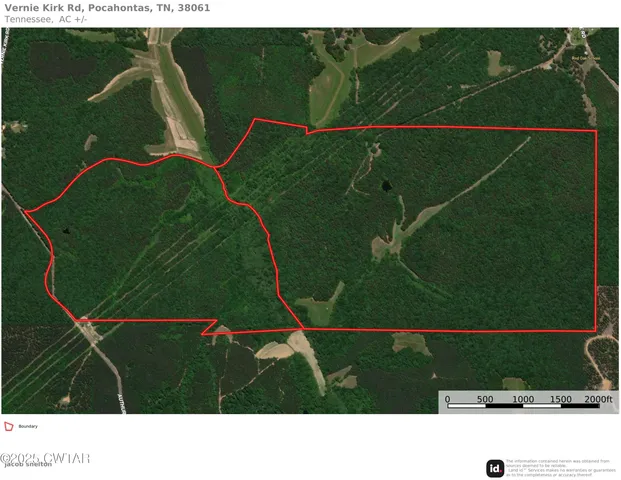The image size is (621, 480).
Task: Click the small dark pond inside eastern parcel
Action: 387,186
